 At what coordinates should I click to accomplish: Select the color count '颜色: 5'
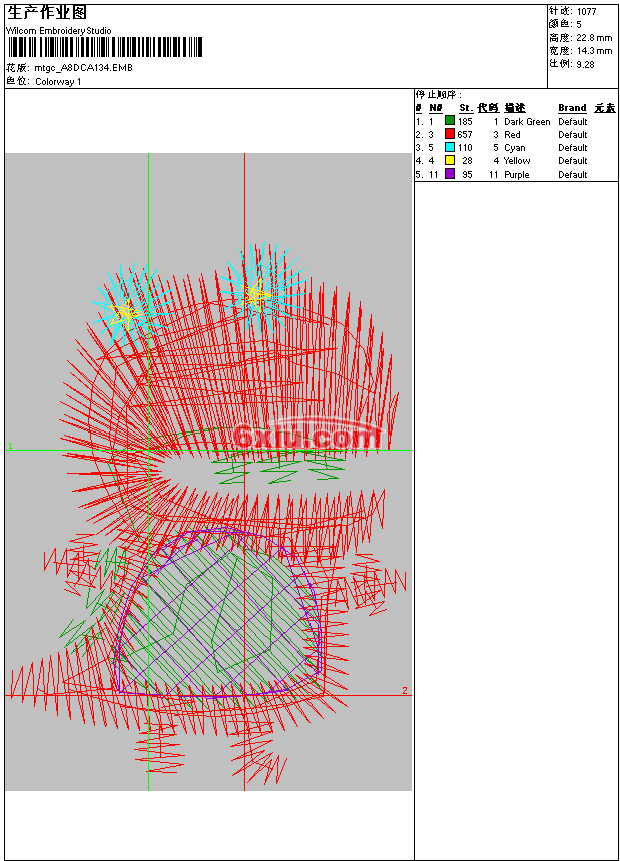click(565, 24)
